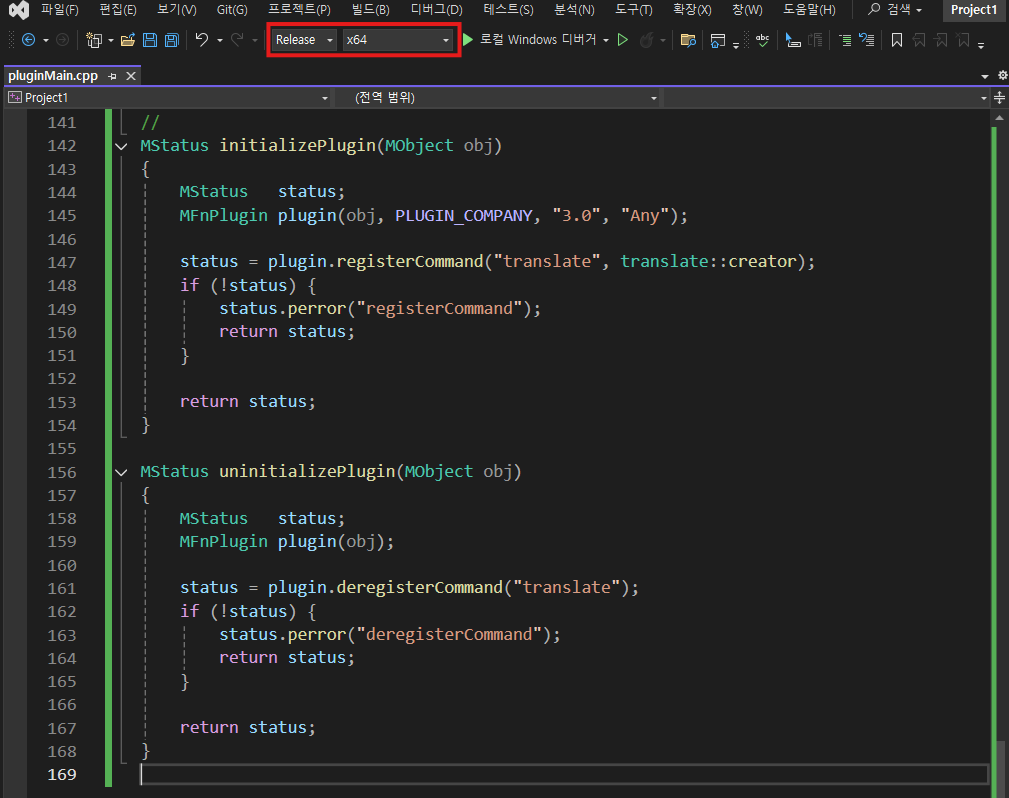Open the 파일(F) menu
Image resolution: width=1009 pixels, height=798 pixels.
click(x=59, y=10)
